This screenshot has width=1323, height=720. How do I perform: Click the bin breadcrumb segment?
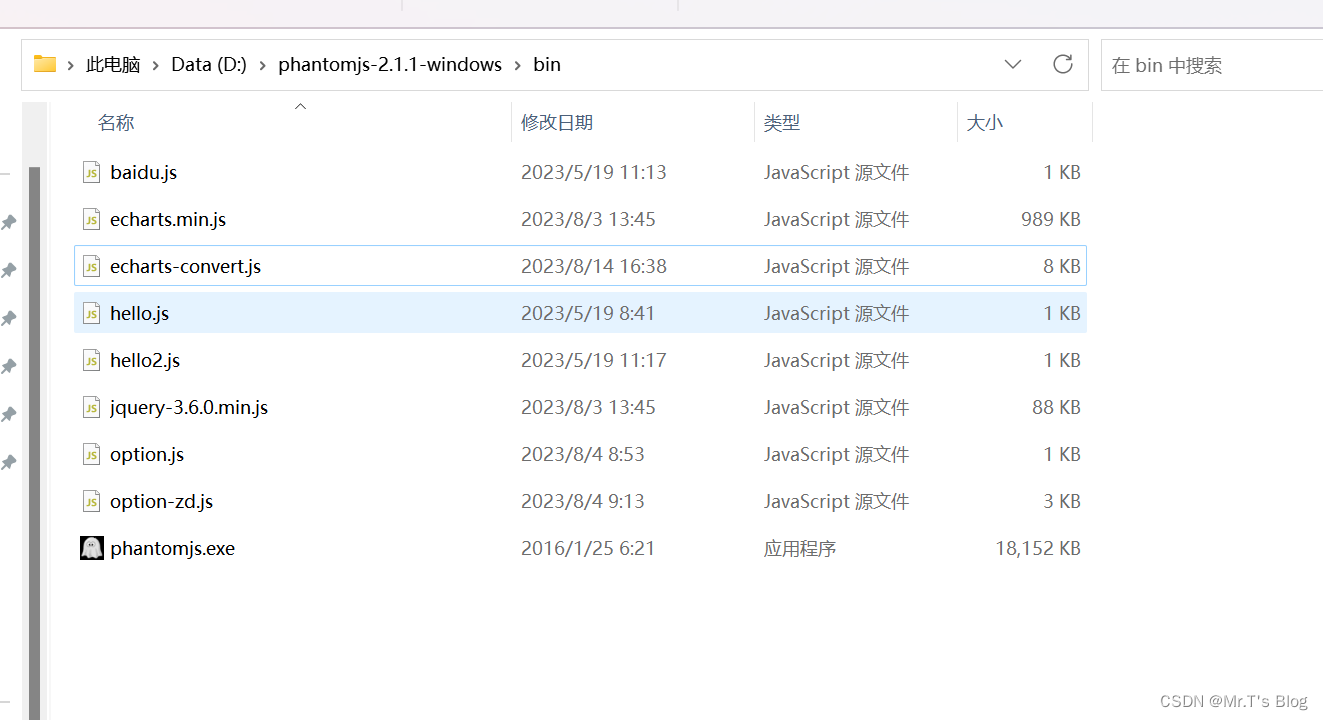coord(547,65)
